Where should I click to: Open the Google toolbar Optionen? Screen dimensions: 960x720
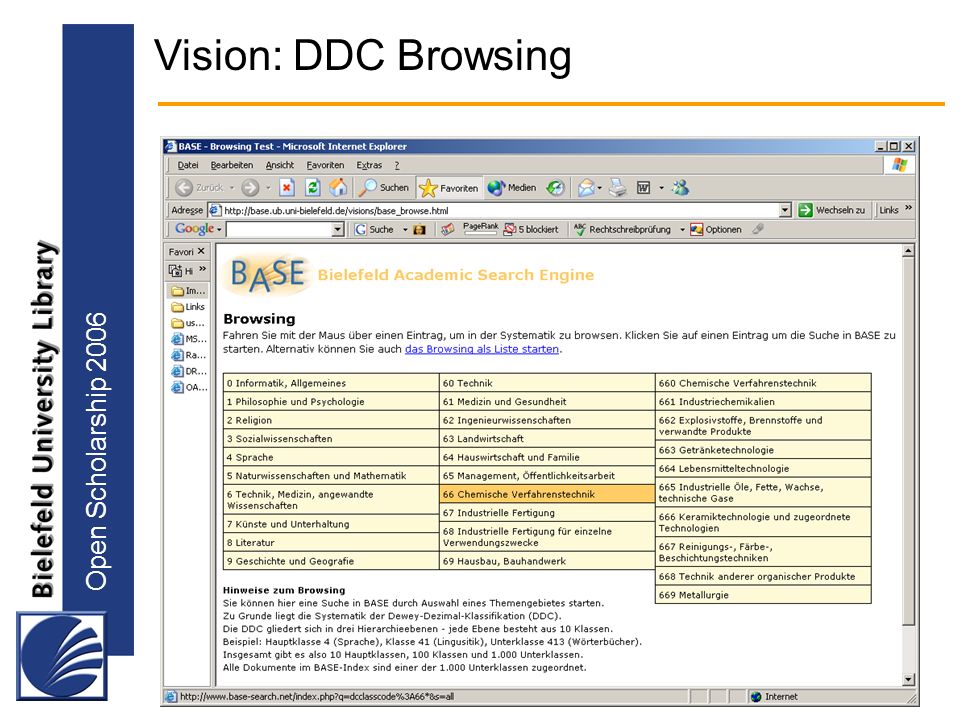point(716,230)
